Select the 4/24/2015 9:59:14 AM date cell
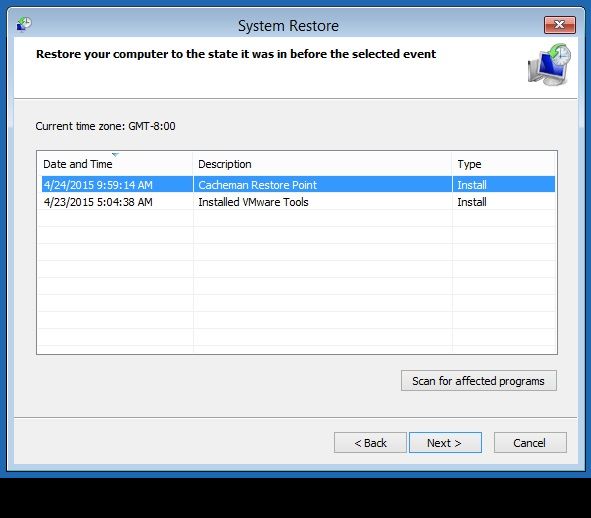Viewport: 591px width, 518px height. pyautogui.click(x=98, y=185)
